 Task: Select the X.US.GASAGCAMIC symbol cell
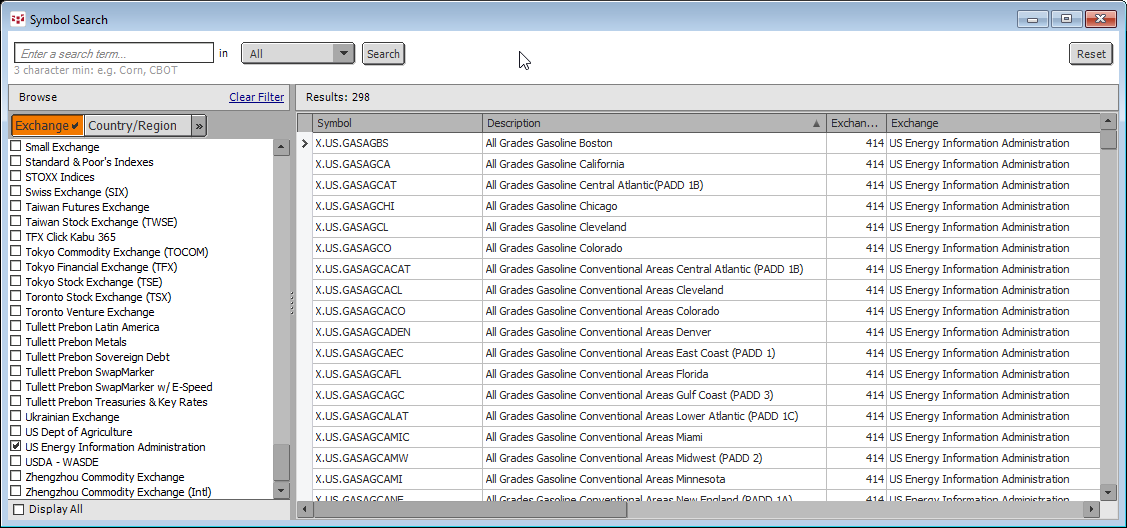tap(397, 437)
